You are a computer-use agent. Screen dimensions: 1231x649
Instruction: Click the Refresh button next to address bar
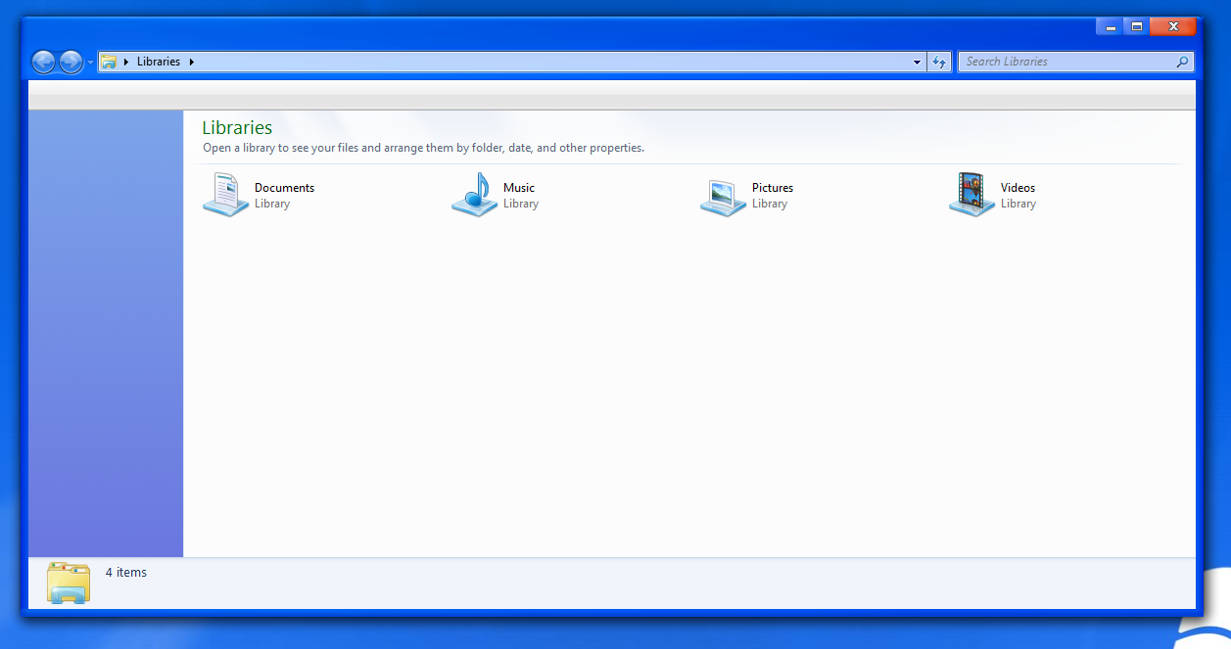tap(940, 61)
